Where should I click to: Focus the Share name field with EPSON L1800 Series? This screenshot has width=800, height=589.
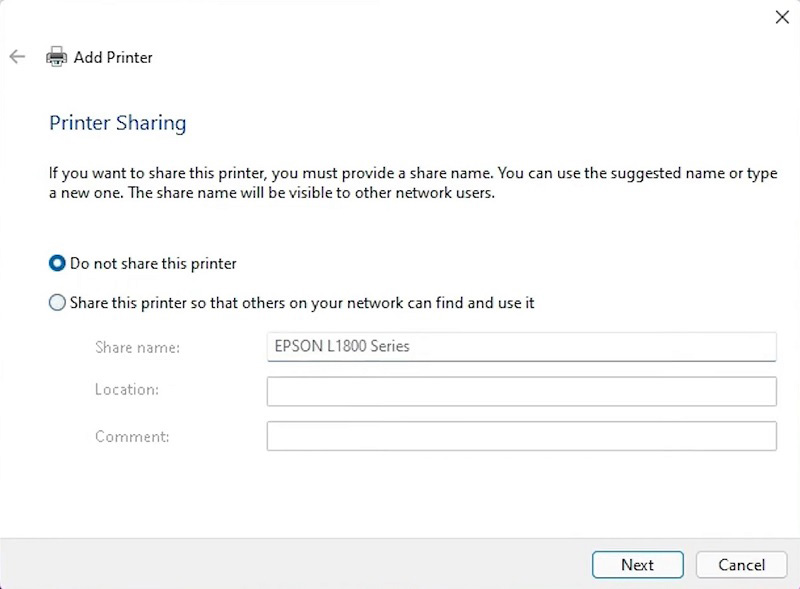[521, 347]
